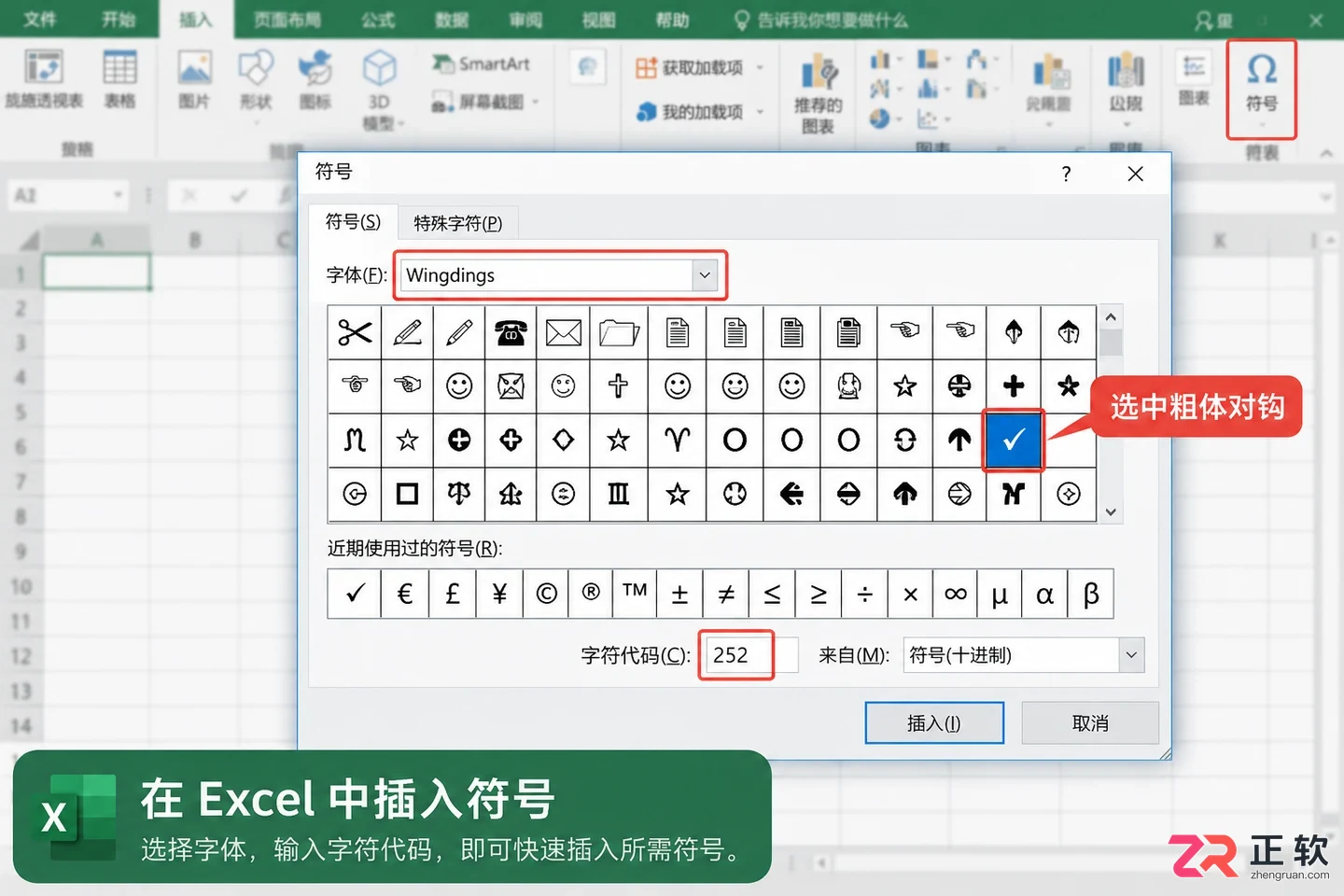Screen dimensions: 1344x896
Task: Open the Wingdings font dropdown
Action: [x=705, y=275]
